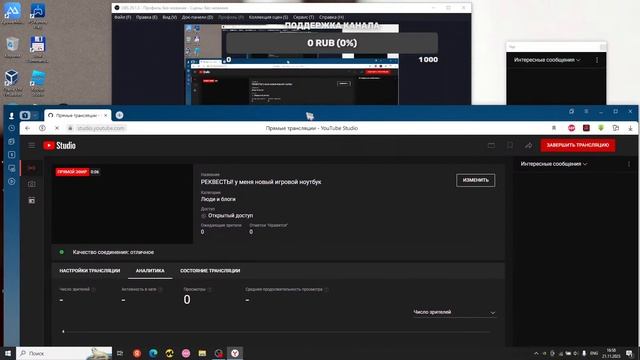
Task: Open the tab counter icon in browser
Action: pos(25,116)
